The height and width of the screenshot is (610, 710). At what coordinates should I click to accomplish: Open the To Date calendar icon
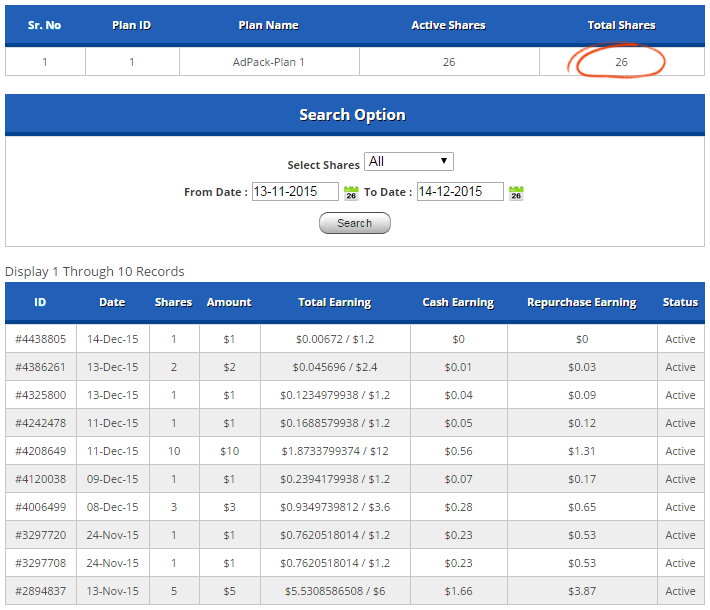pos(516,193)
